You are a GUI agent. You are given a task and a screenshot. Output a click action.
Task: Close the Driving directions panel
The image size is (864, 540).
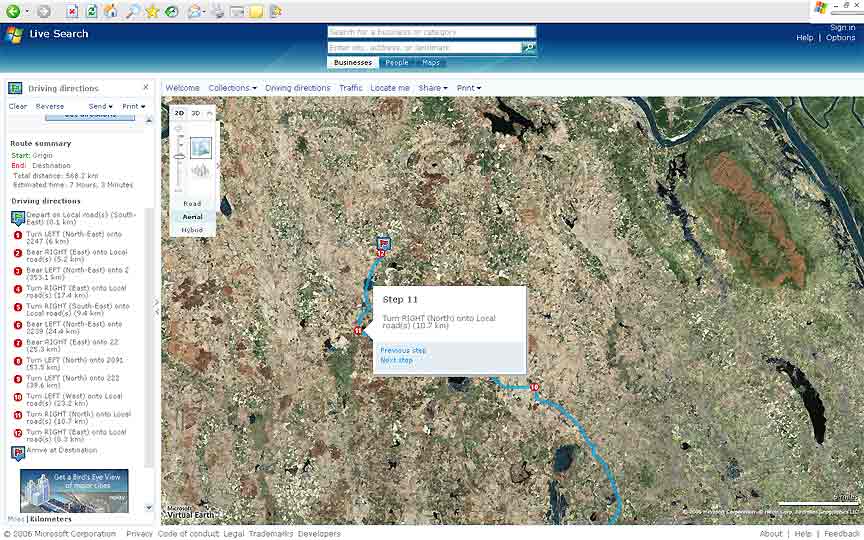(145, 87)
